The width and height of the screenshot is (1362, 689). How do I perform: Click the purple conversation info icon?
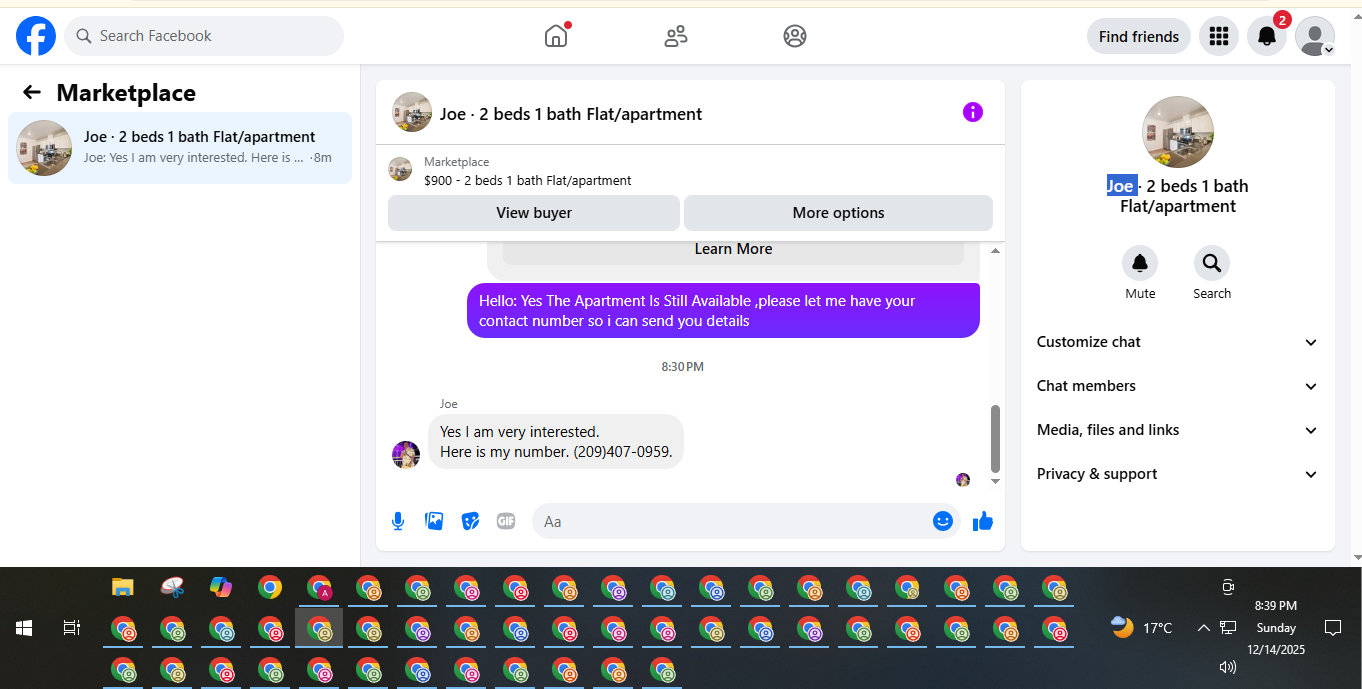click(973, 112)
